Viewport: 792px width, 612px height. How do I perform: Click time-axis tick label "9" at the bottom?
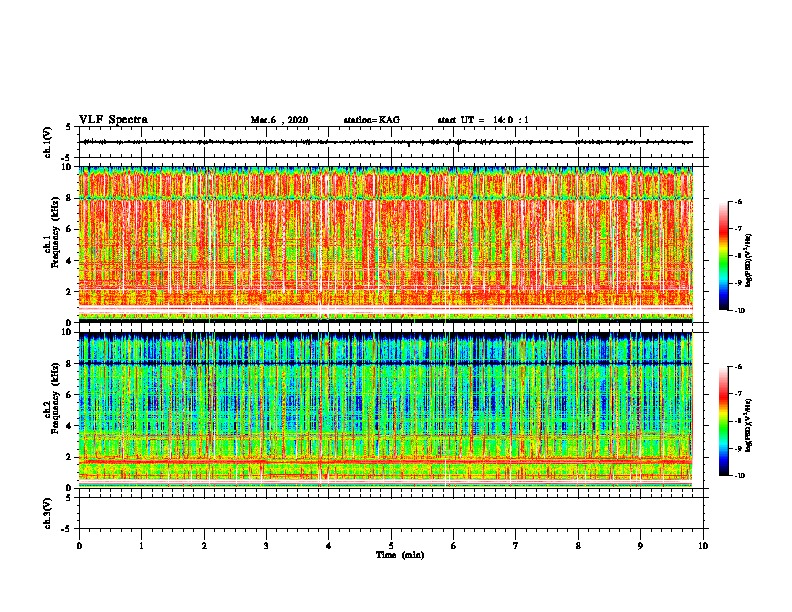point(640,546)
